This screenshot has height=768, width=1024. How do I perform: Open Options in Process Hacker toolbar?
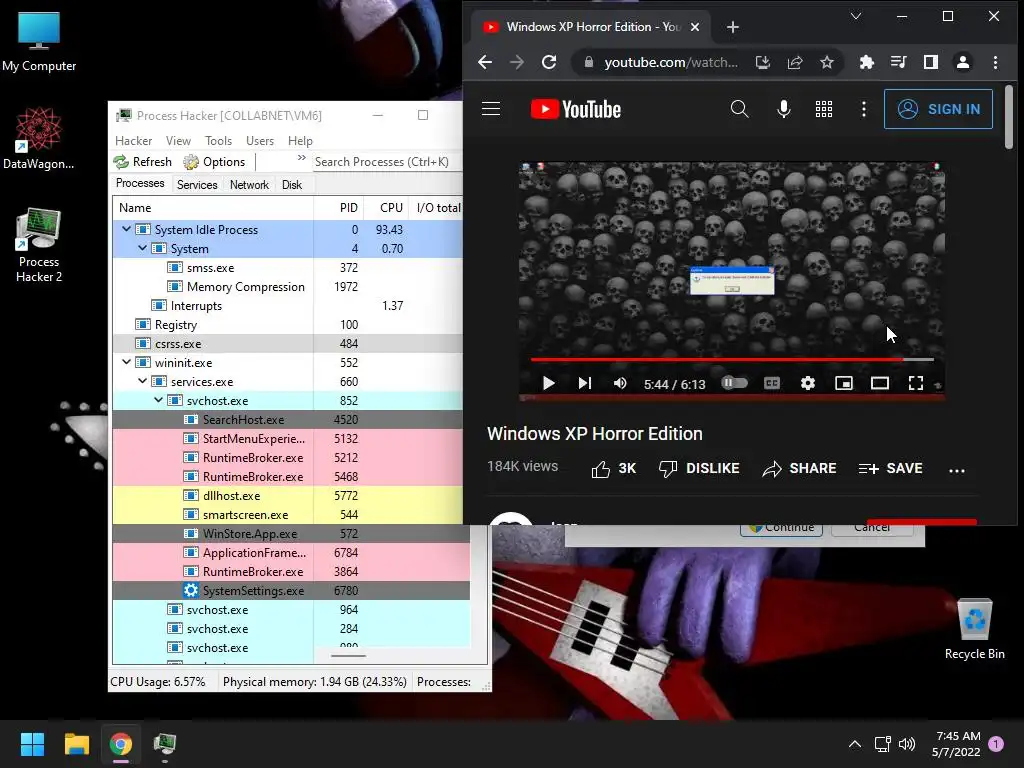[214, 162]
